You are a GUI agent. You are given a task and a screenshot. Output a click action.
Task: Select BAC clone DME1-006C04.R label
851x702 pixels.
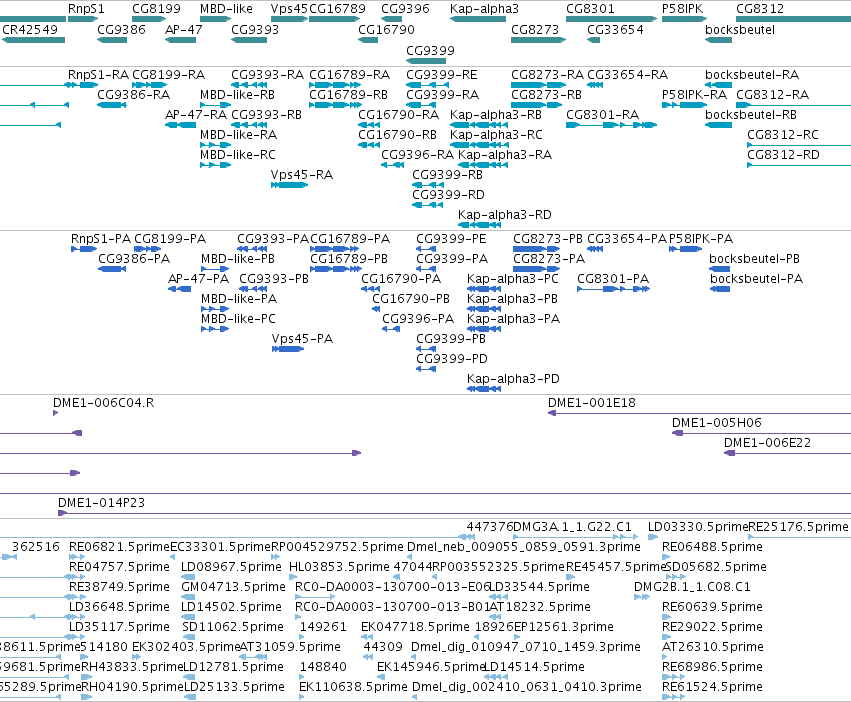click(103, 402)
